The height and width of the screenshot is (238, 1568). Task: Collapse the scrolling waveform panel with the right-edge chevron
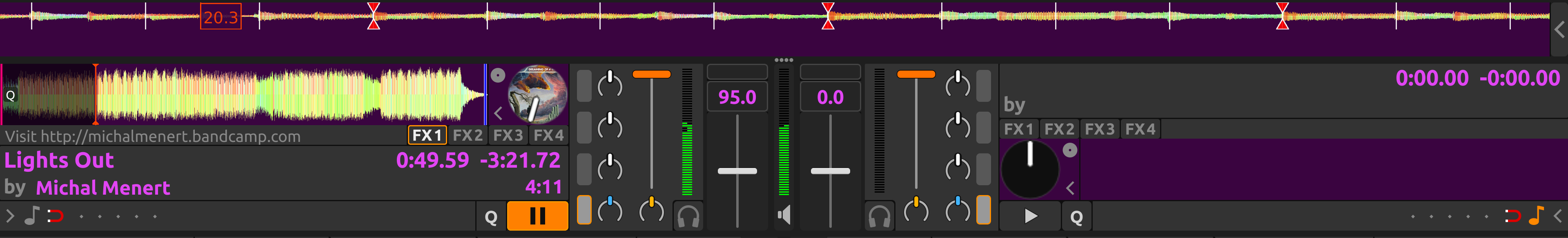1559,29
